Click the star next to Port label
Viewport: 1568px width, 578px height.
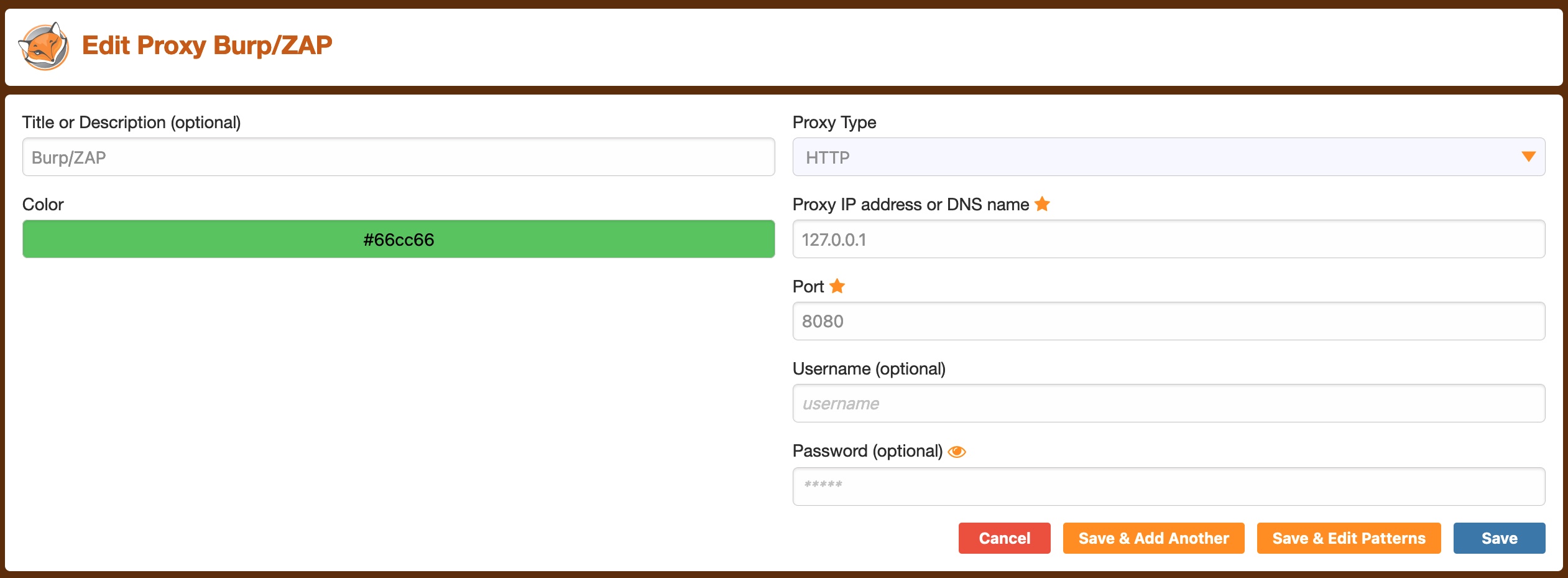837,286
